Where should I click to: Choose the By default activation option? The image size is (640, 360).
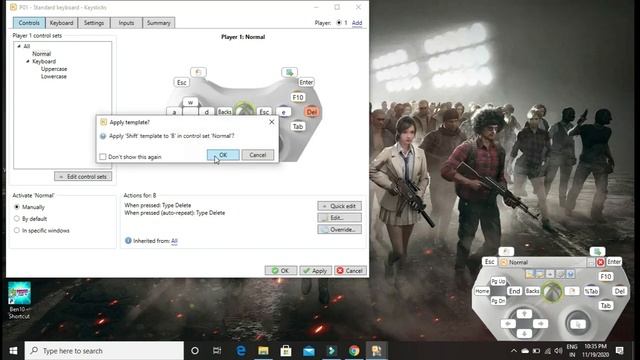[x=17, y=219]
